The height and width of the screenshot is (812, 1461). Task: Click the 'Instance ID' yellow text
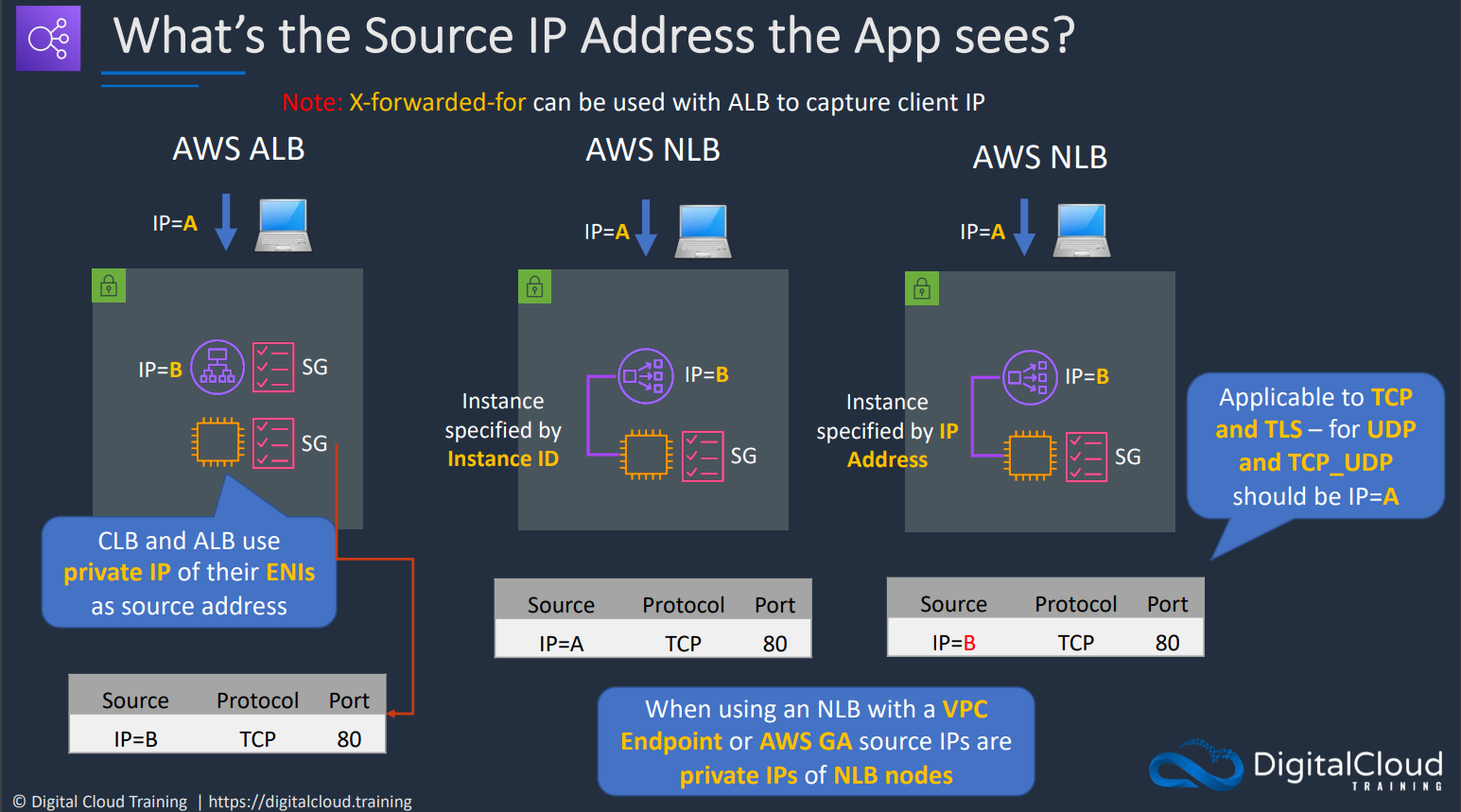click(503, 459)
